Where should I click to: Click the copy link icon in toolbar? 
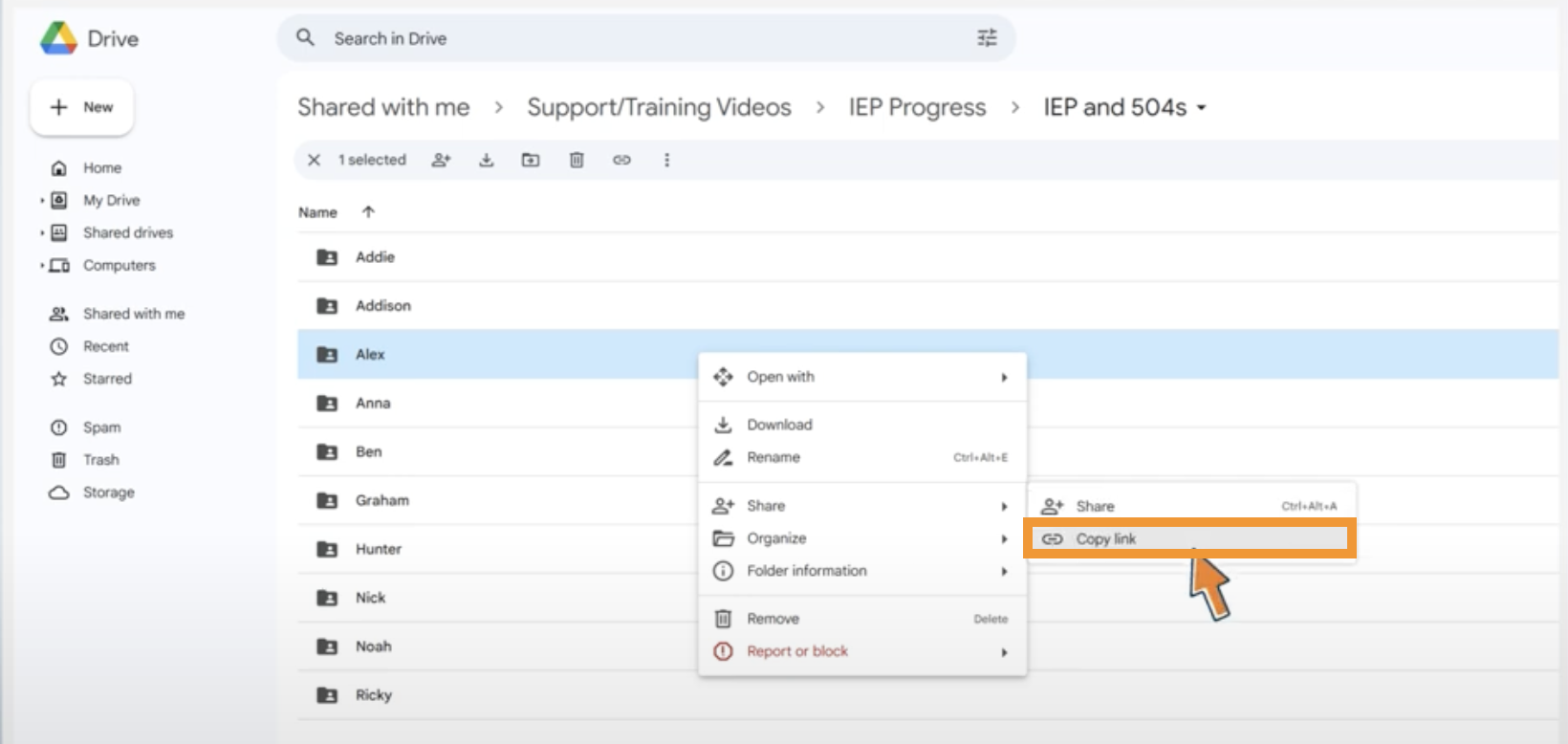tap(621, 160)
